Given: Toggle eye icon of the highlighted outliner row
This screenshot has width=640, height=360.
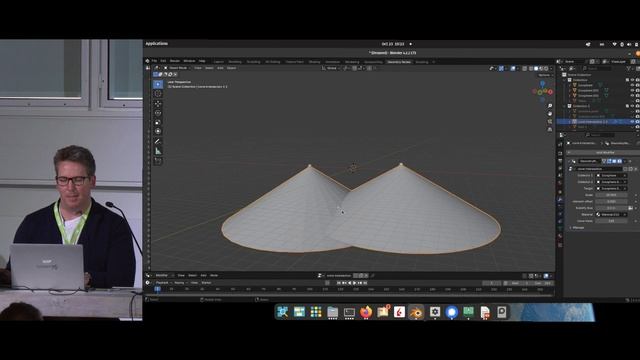Looking at the screenshot, I should [x=632, y=122].
